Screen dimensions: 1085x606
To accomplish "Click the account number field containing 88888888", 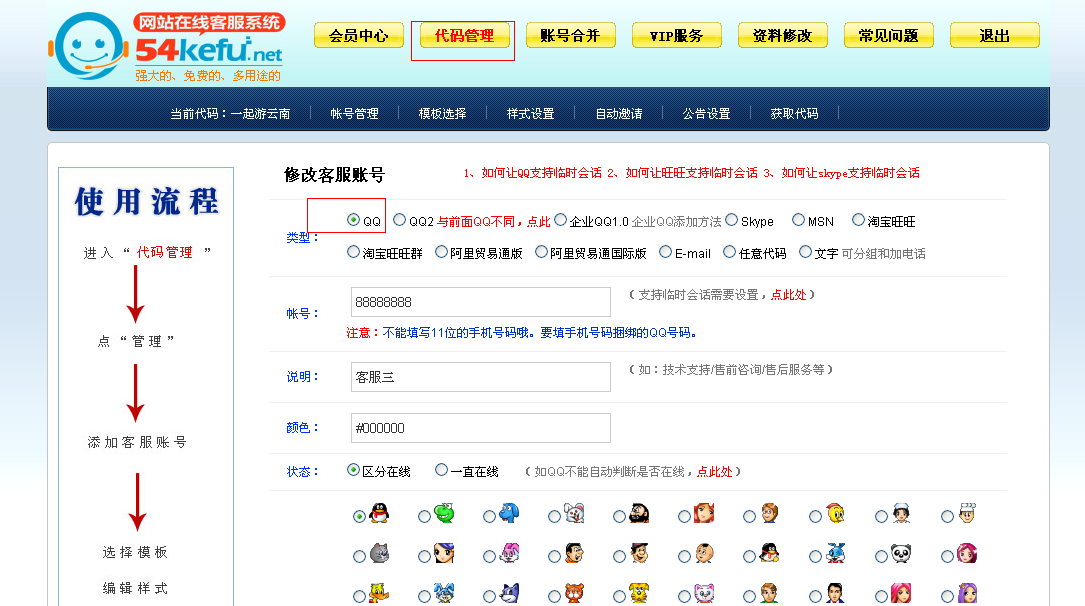I will (x=480, y=302).
